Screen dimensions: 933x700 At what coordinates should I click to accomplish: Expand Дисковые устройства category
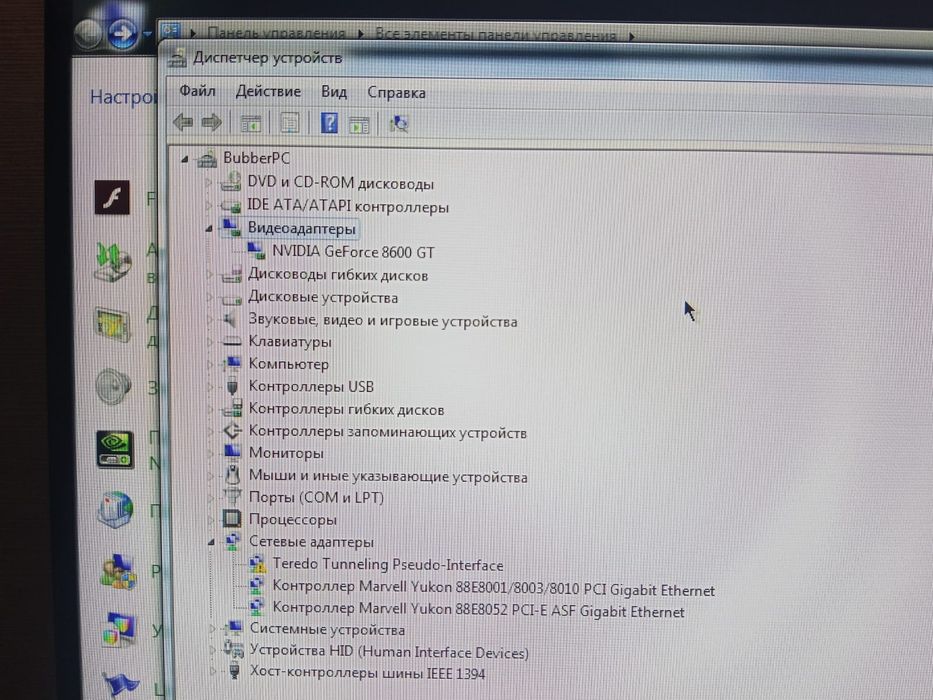(x=209, y=296)
